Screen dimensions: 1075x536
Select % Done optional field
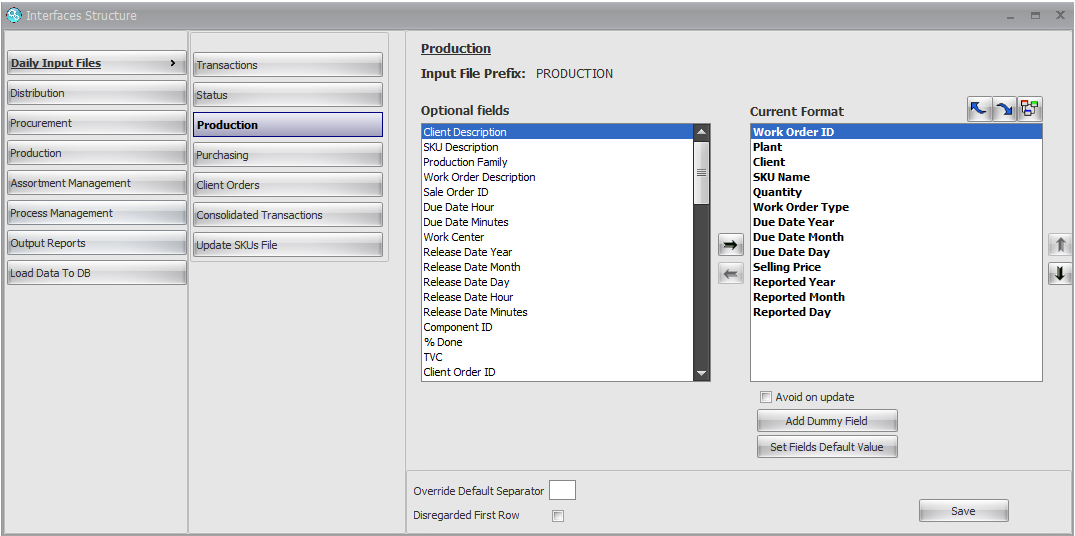(x=557, y=342)
